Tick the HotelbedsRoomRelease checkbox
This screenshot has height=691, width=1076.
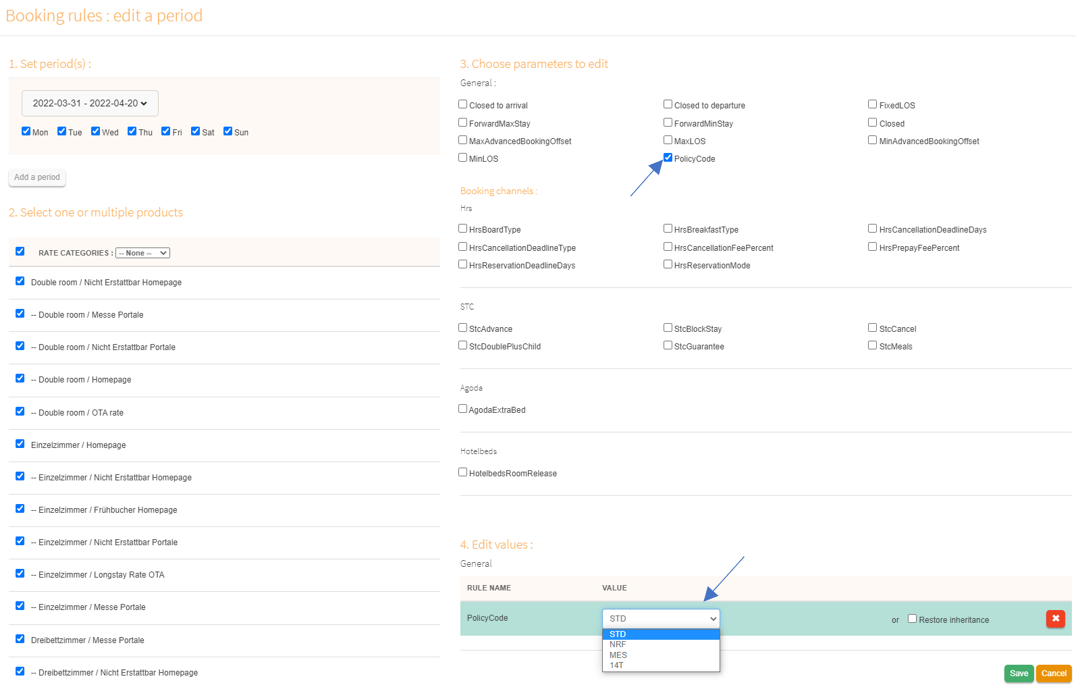click(463, 473)
